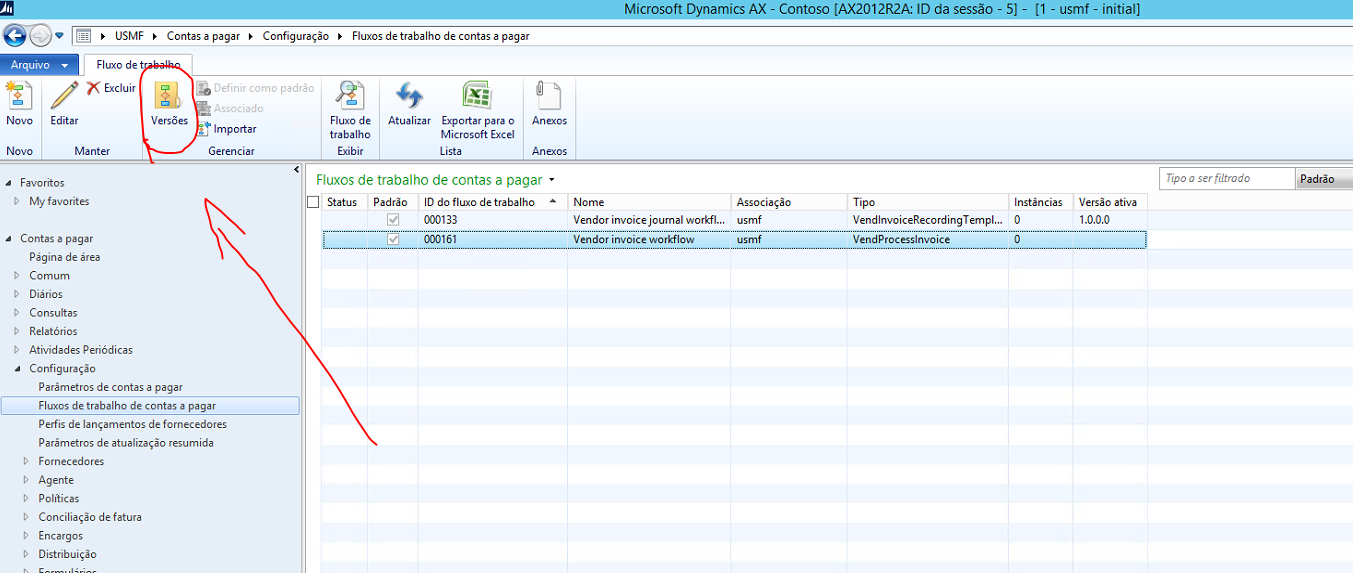Viewport: 1353px width, 573px height.
Task: Expand My favorites node
Action: click(x=17, y=201)
